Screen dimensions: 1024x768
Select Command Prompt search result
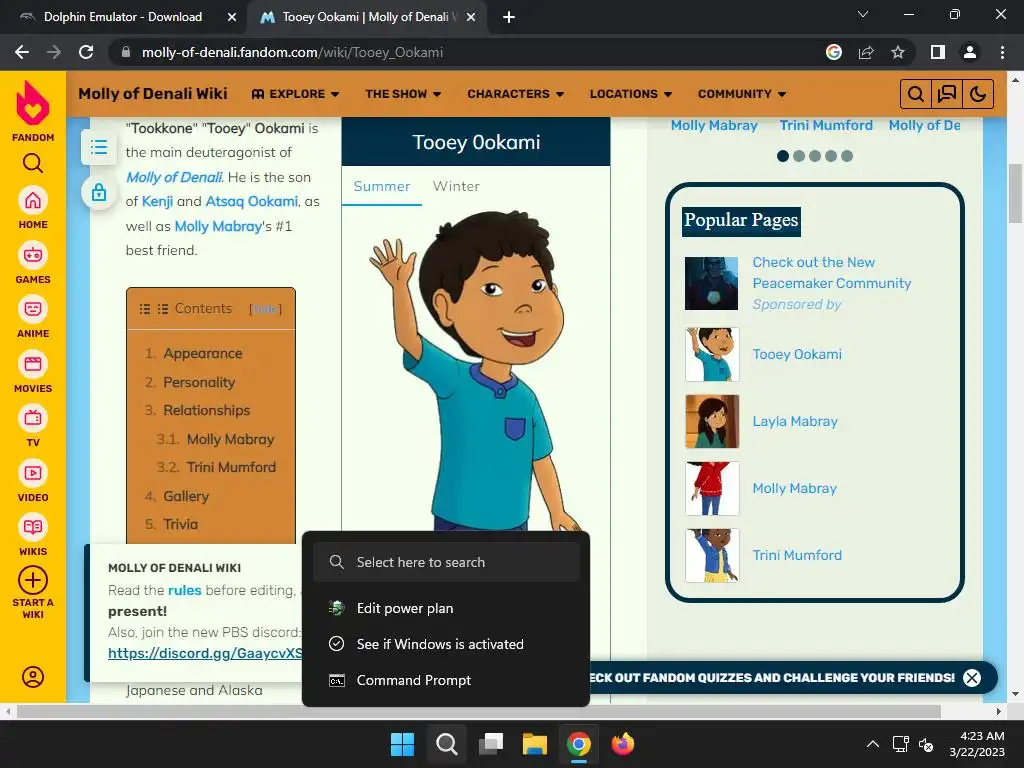coord(446,680)
